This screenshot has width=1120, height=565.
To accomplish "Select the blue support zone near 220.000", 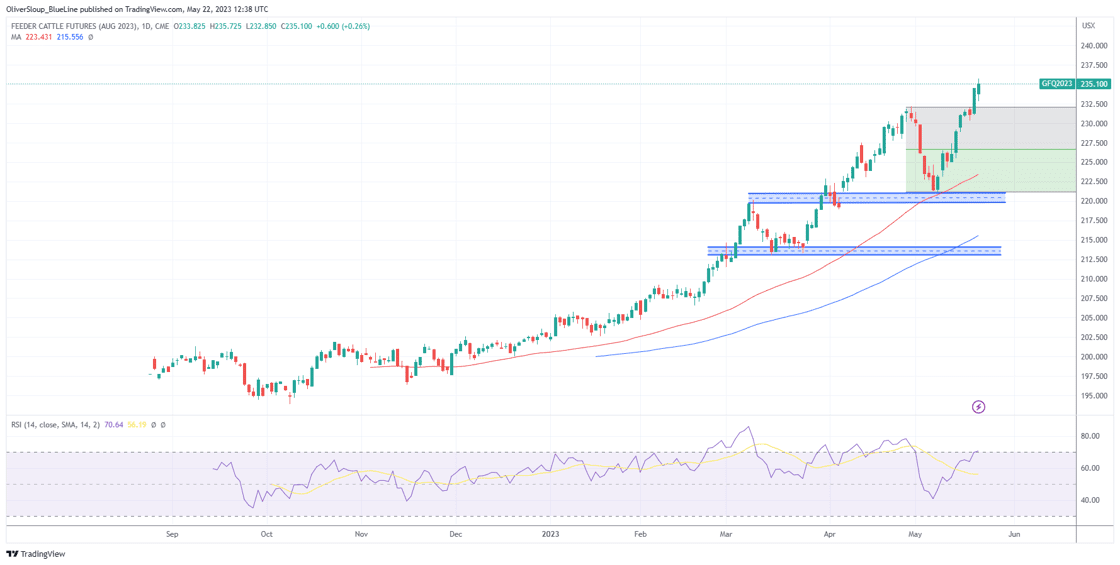I will 876,197.
